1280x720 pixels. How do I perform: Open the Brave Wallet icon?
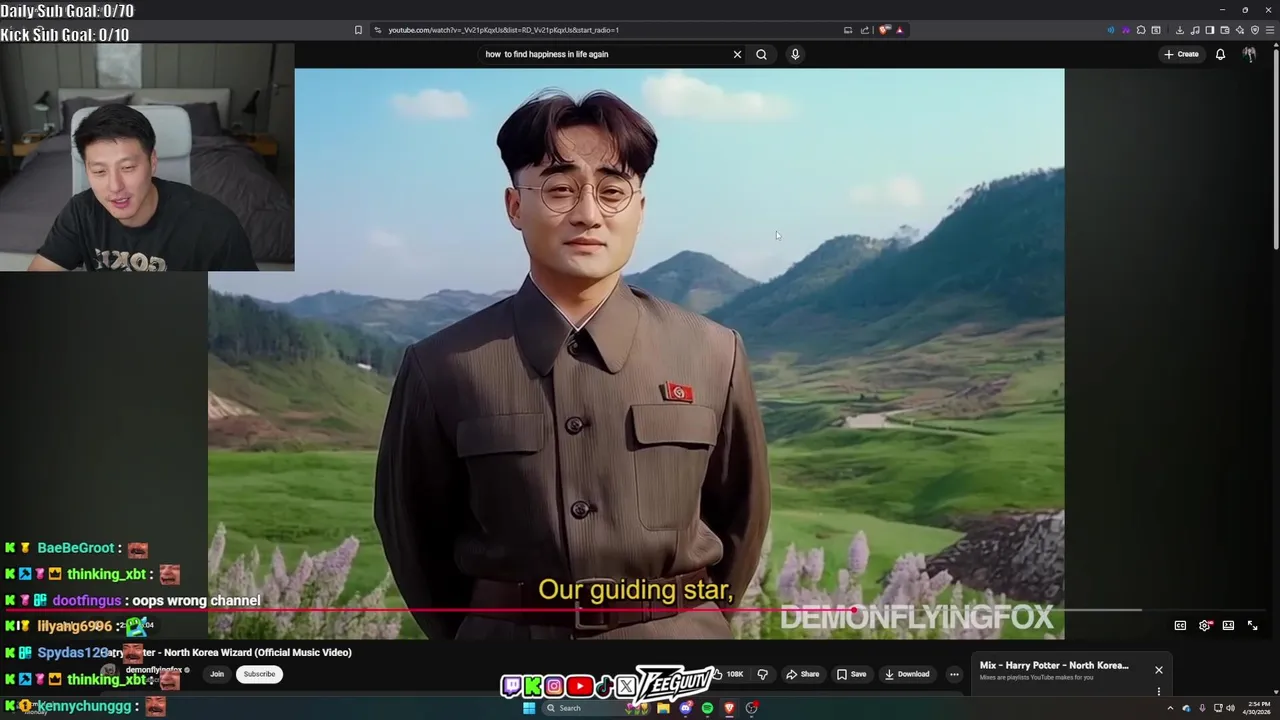(1225, 30)
